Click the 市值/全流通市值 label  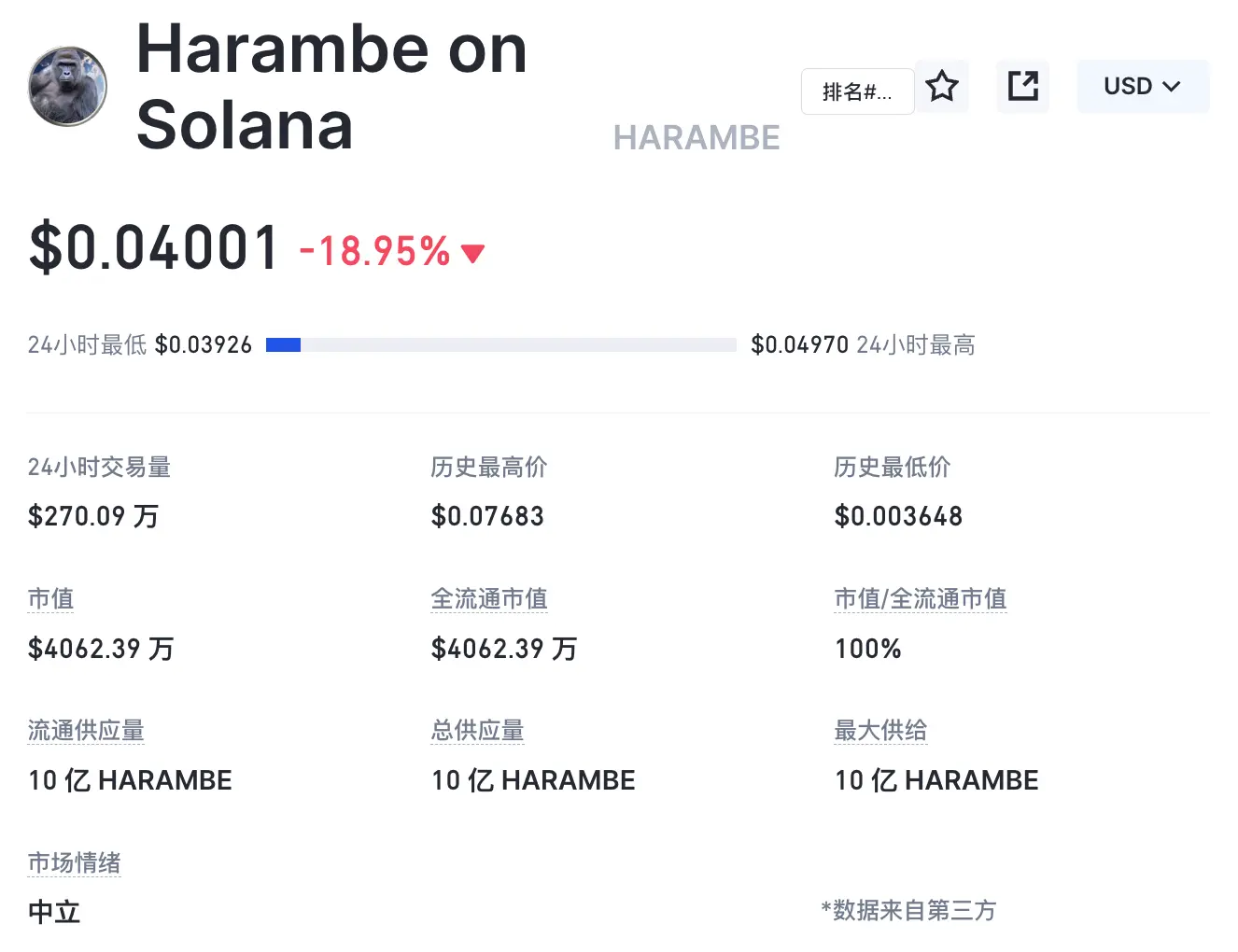[921, 599]
